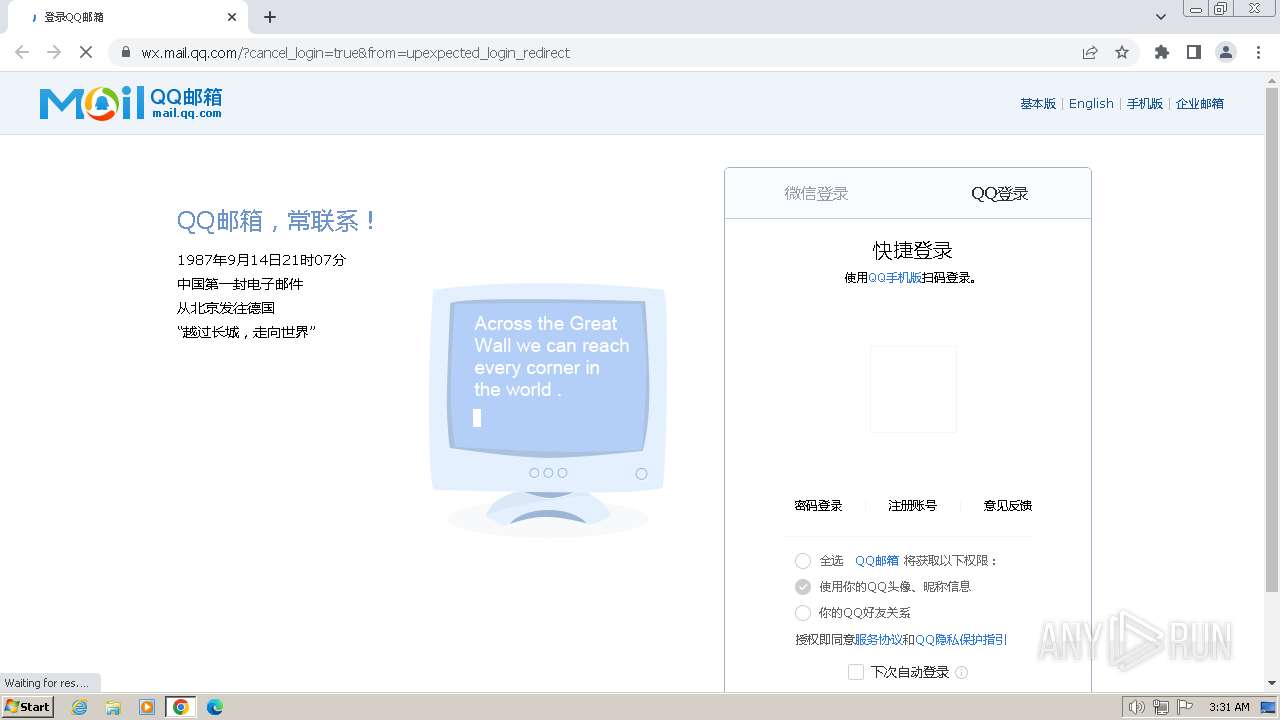The width and height of the screenshot is (1280, 720).
Task: Share this page icon in address bar
Action: 1090,52
